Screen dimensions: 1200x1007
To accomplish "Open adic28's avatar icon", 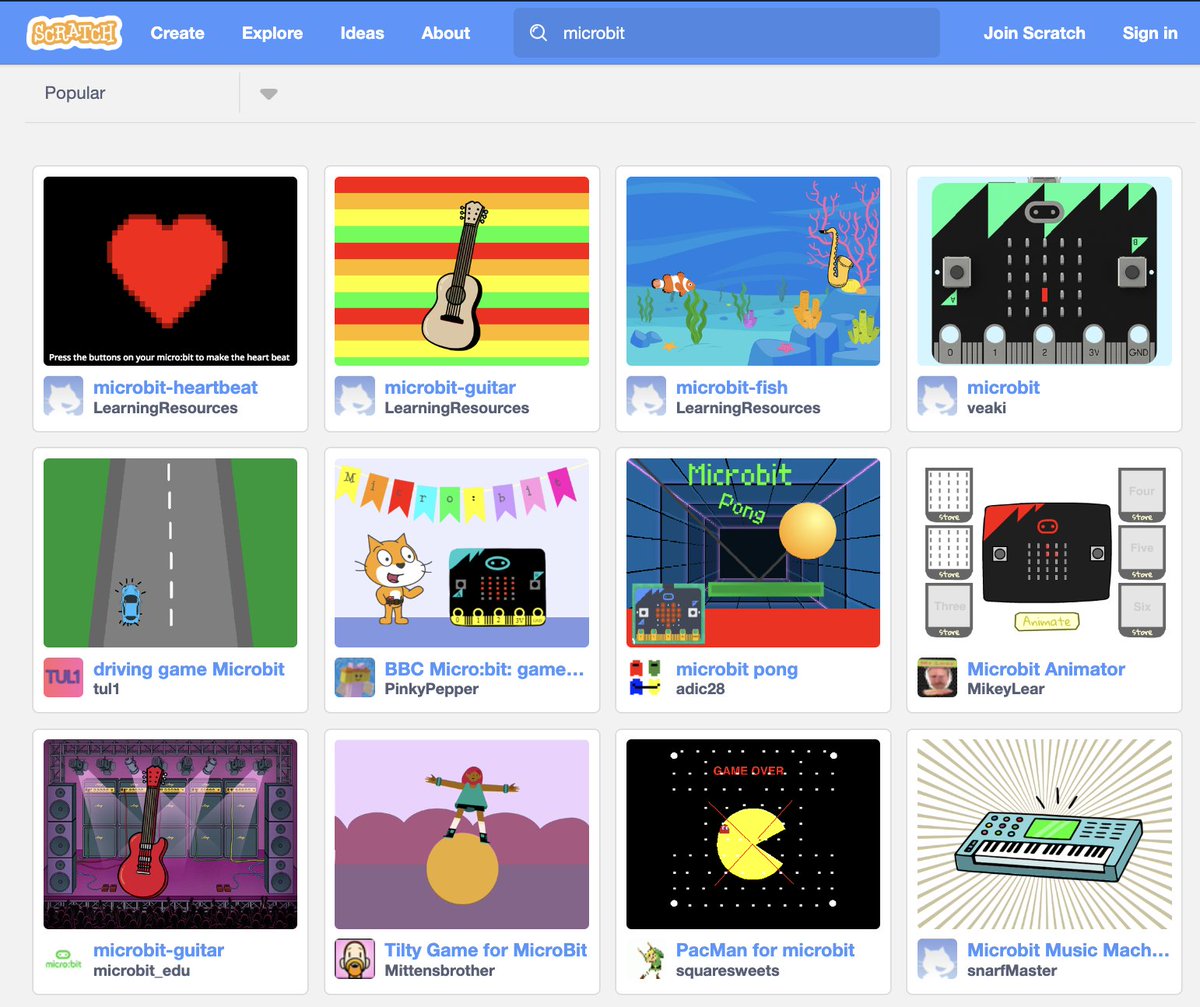I will [646, 678].
